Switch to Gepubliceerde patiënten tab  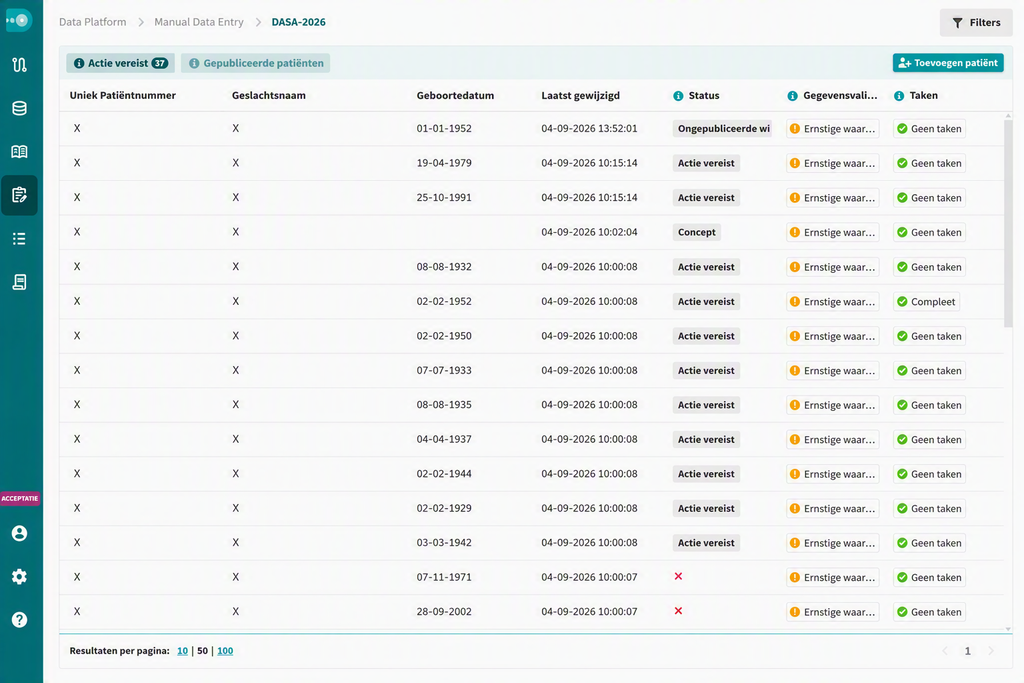(255, 63)
